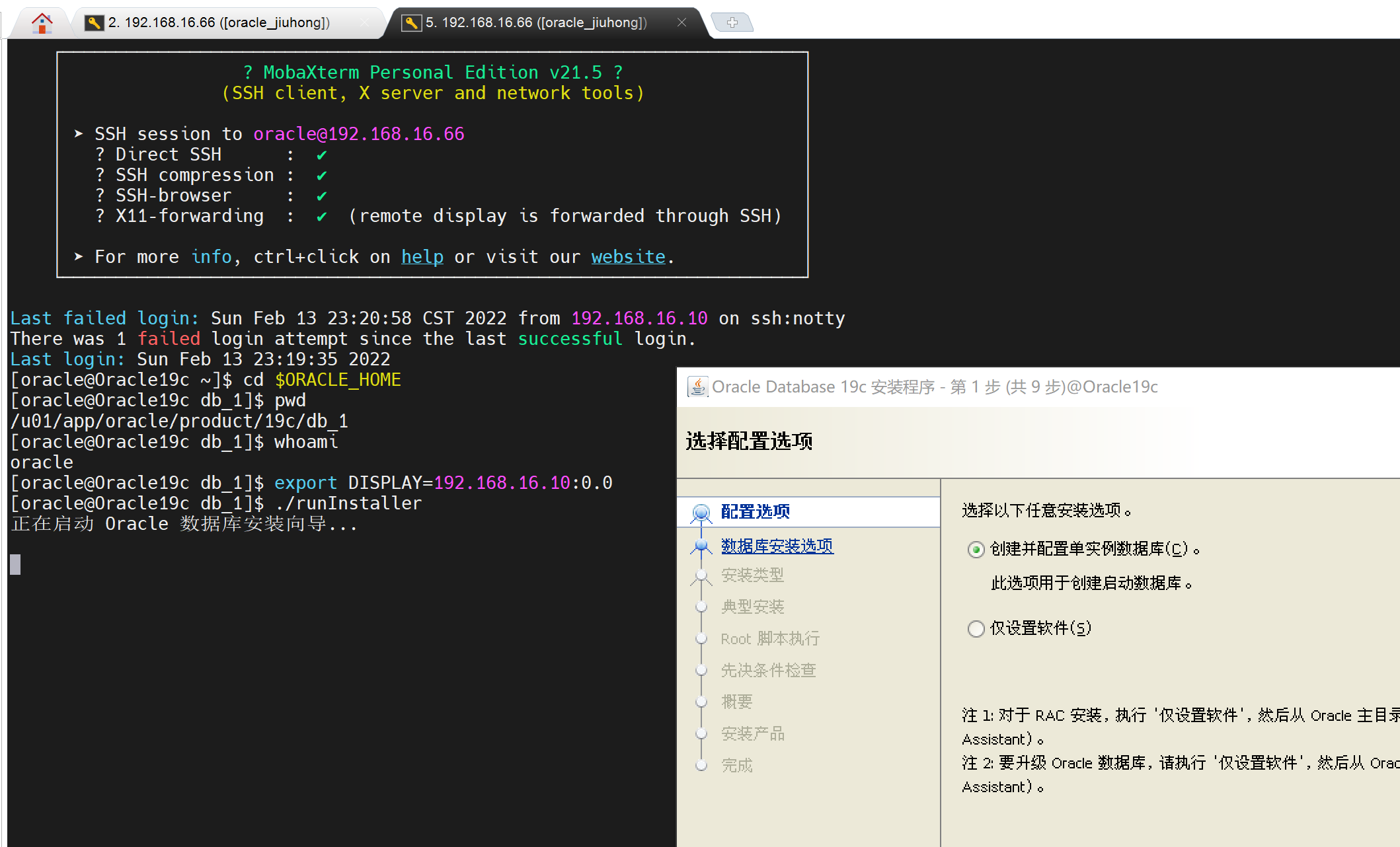The image size is (1400, 847).
Task: Switch to the session tab 2. 192.168.16.66
Action: point(218,23)
